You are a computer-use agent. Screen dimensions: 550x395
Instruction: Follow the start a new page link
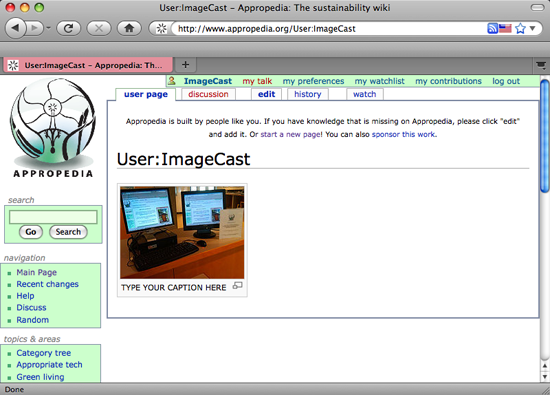tap(290, 134)
